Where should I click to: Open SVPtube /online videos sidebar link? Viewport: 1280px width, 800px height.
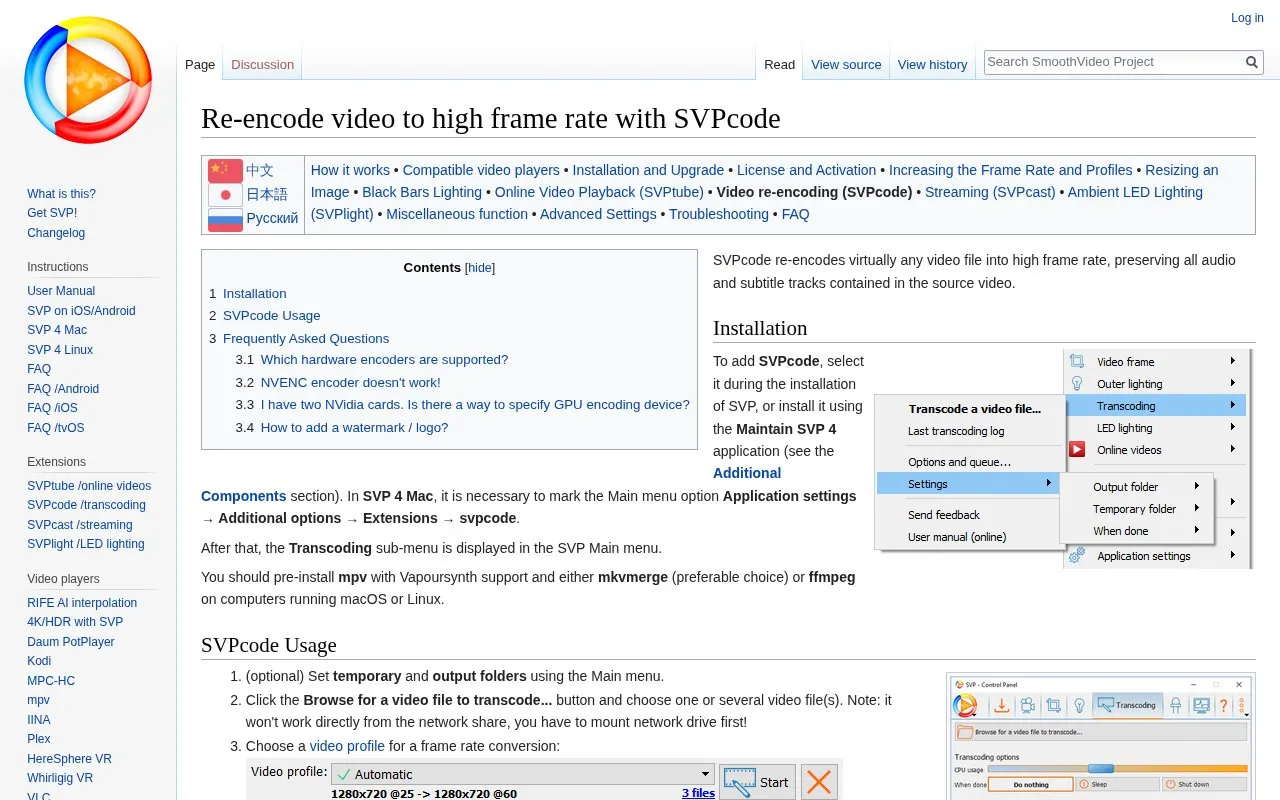tap(89, 486)
